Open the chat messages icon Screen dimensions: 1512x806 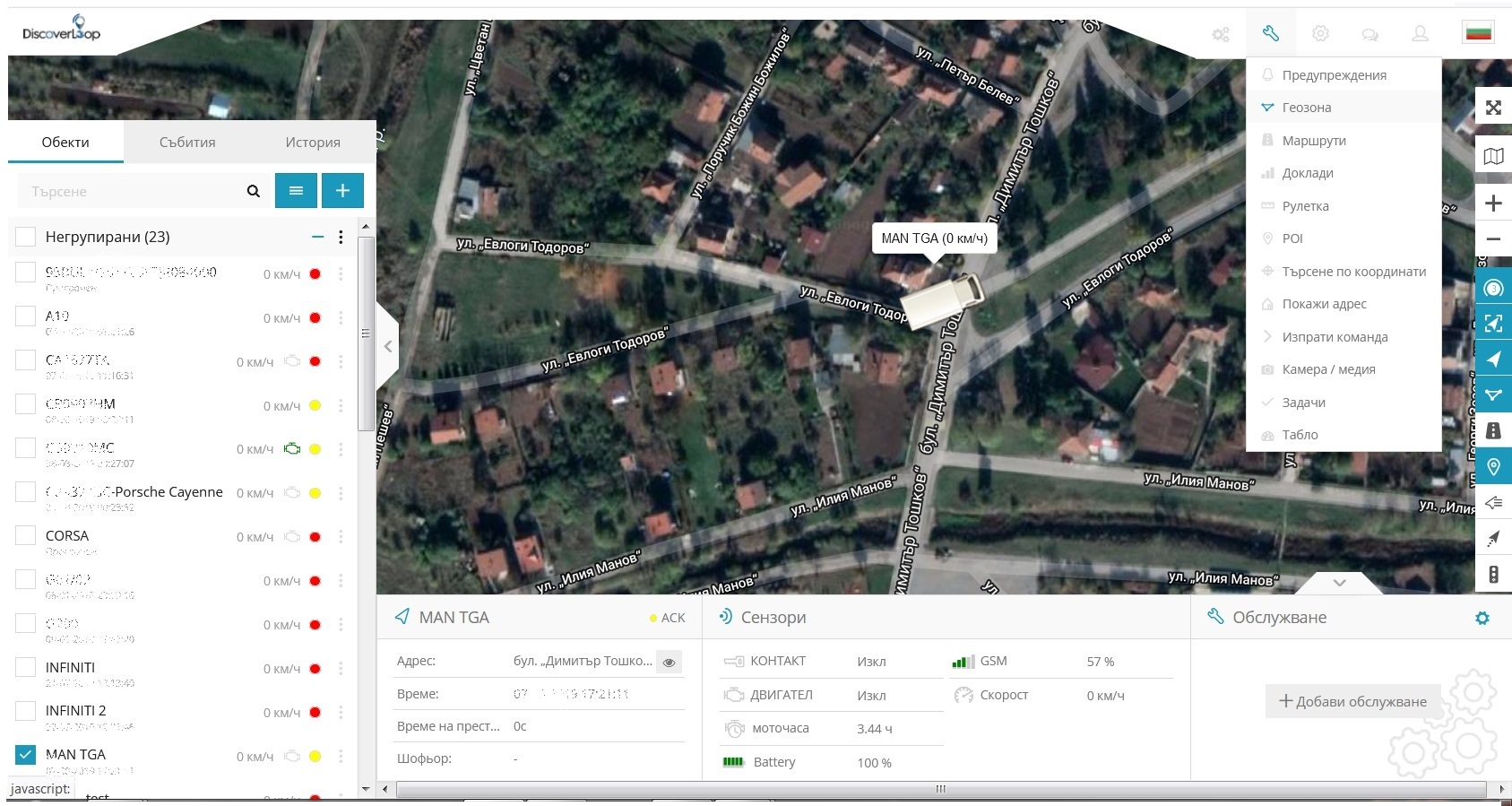tap(1369, 34)
